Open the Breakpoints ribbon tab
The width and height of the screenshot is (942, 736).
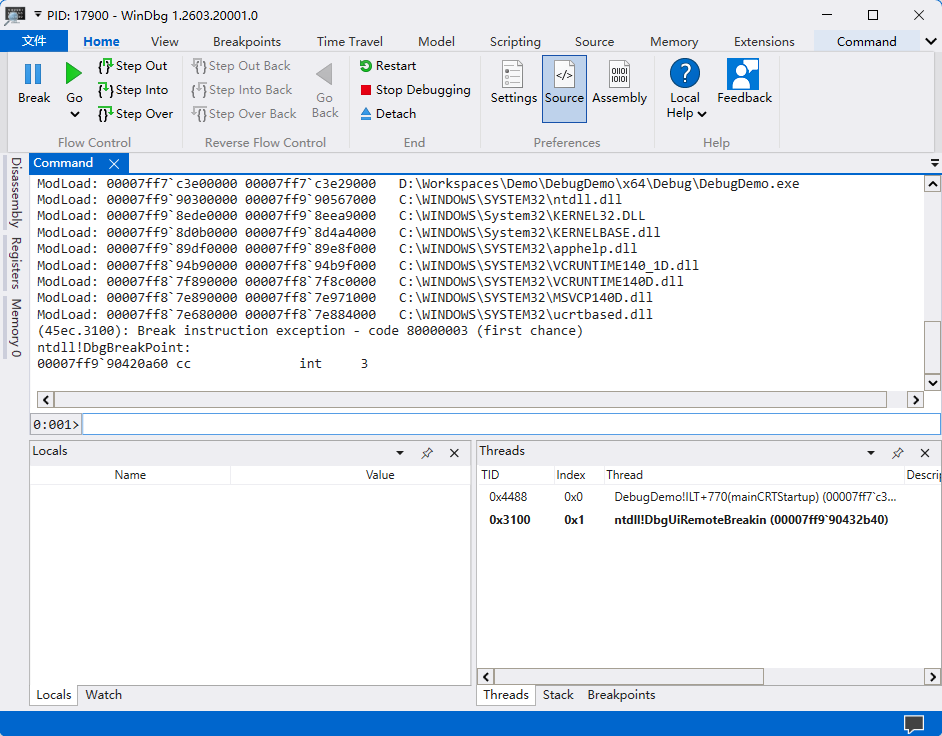click(247, 42)
